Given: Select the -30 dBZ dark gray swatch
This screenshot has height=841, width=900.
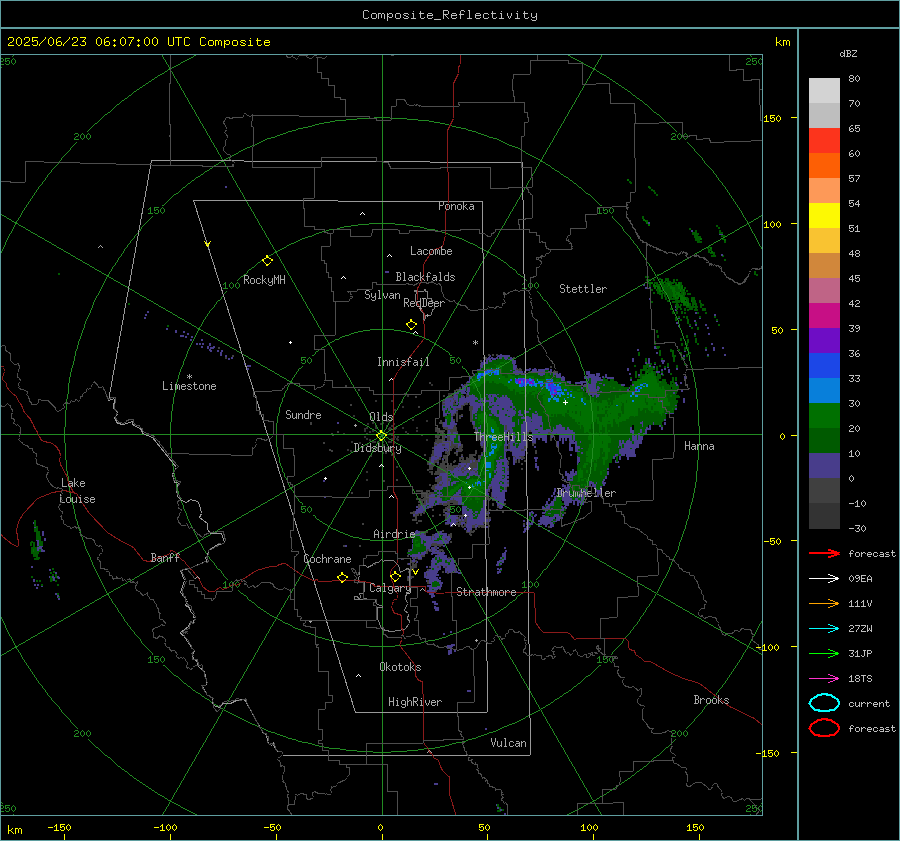Looking at the screenshot, I should (x=824, y=516).
